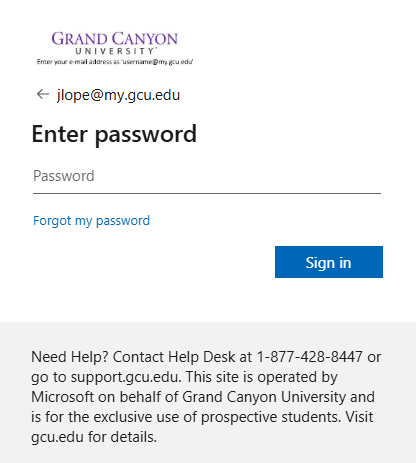Click the email format hint under logo
The width and height of the screenshot is (416, 463).
(x=115, y=62)
